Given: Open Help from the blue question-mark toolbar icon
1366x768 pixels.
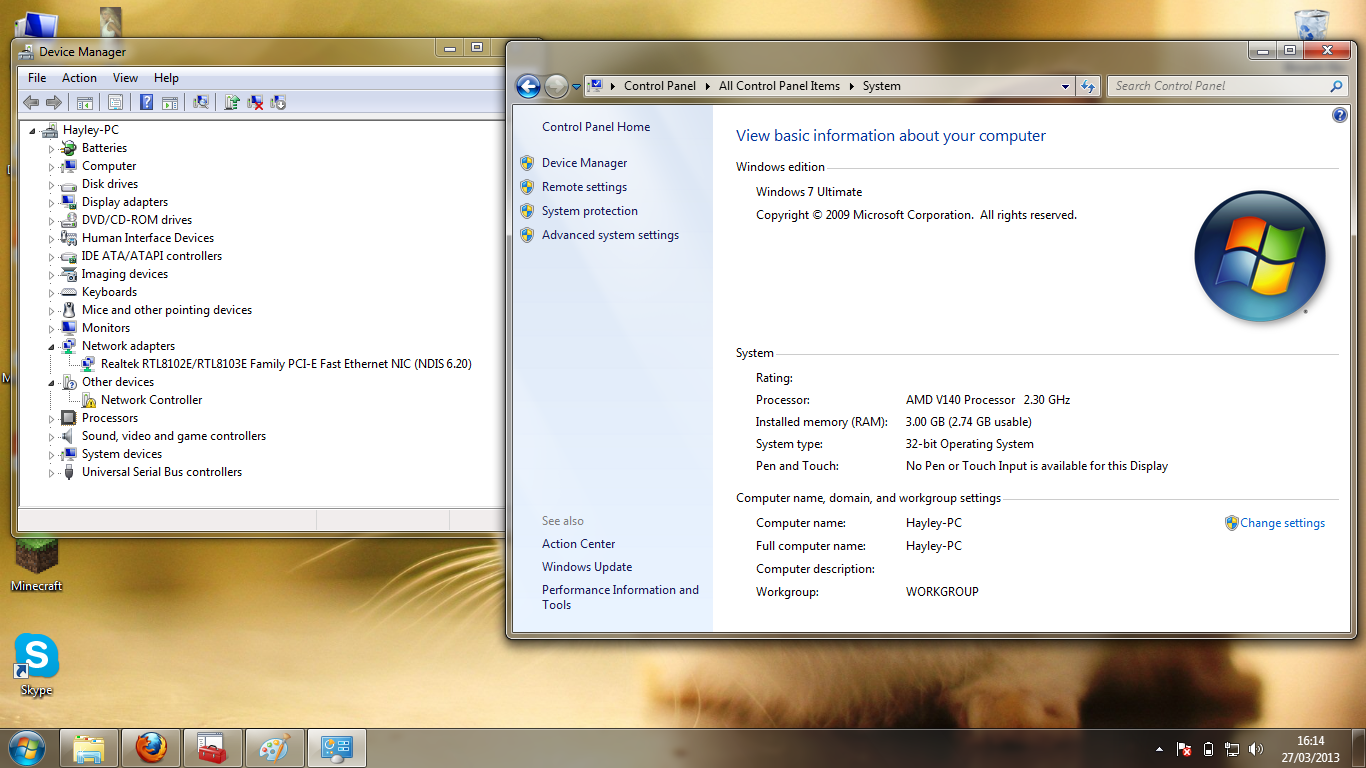Looking at the screenshot, I should click(146, 102).
